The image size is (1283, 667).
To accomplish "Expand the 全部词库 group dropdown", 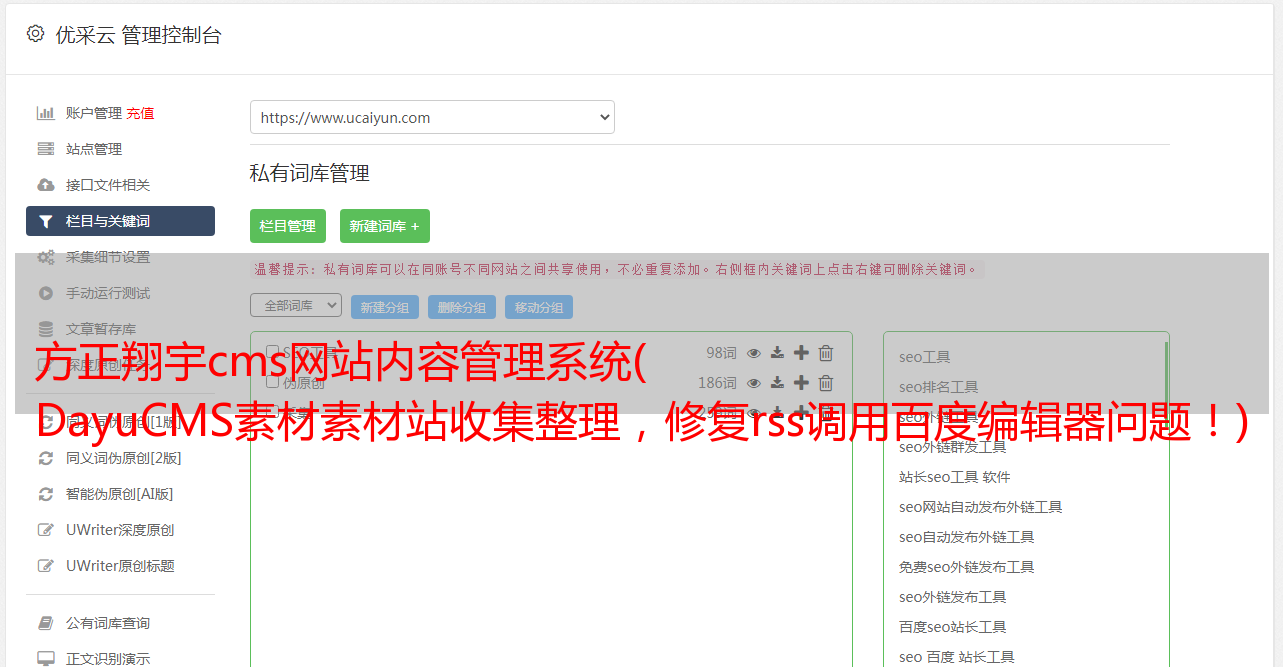I will point(296,305).
